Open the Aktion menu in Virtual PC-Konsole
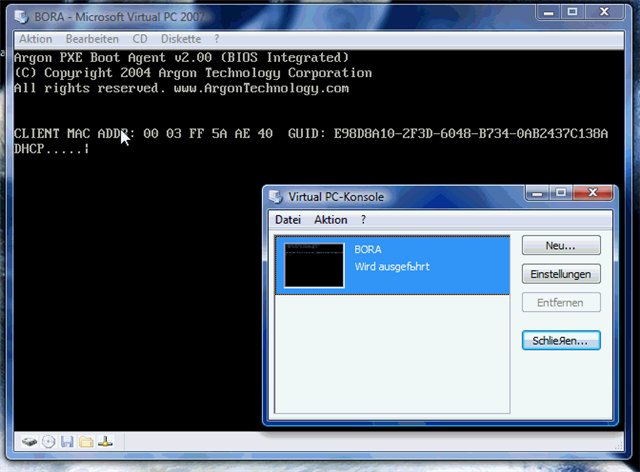The image size is (640, 472). coord(331,220)
